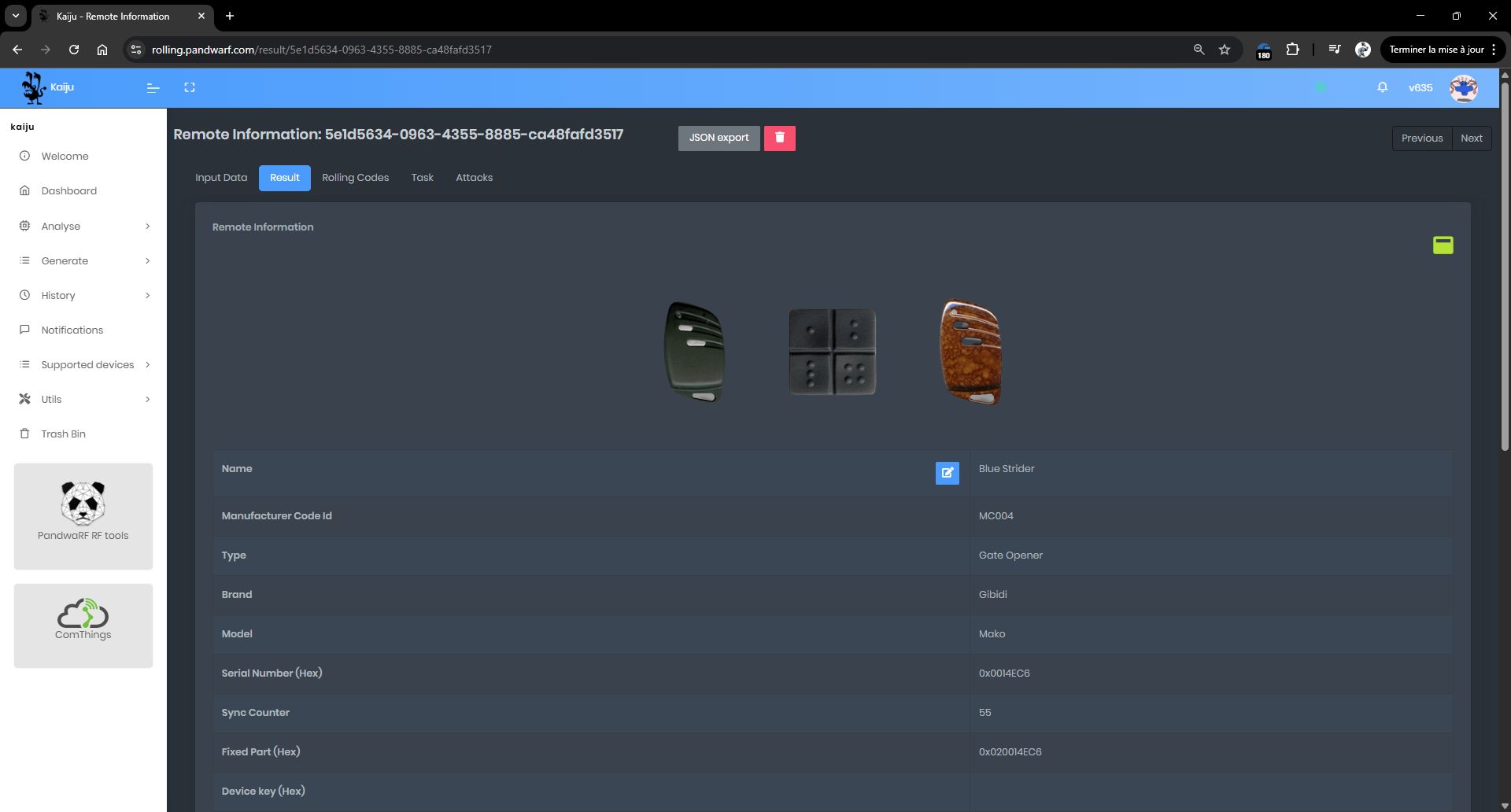Viewport: 1511px width, 812px height.
Task: Click the red trash delete button
Action: [779, 138]
